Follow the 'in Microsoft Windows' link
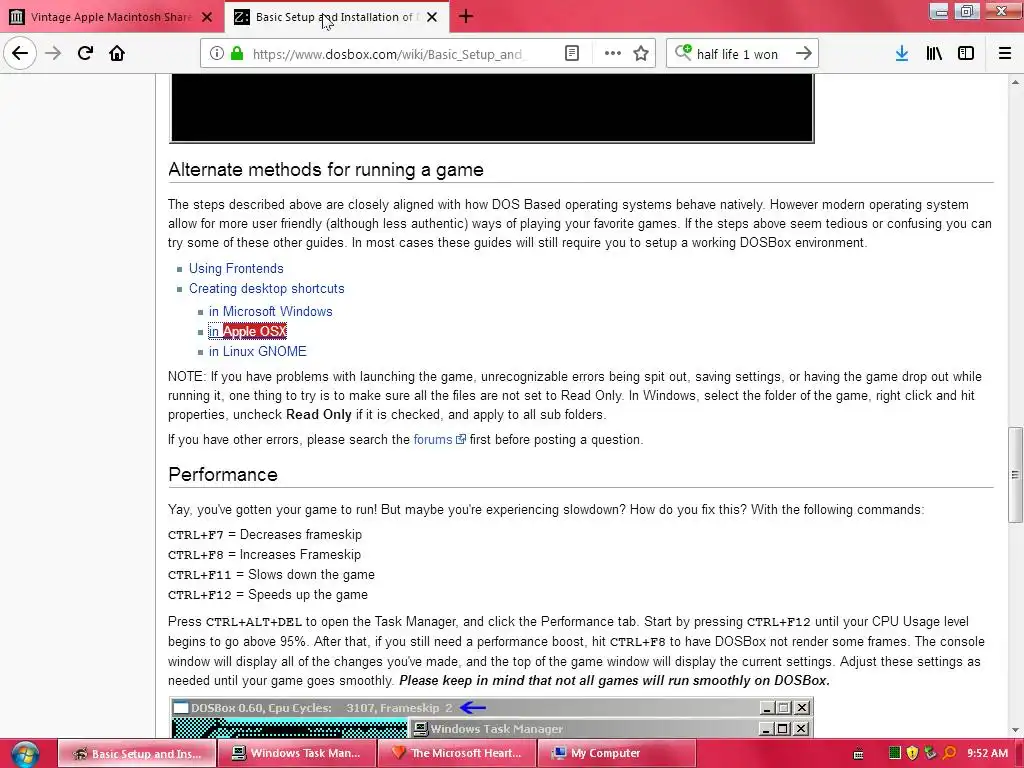The height and width of the screenshot is (768, 1024). [x=270, y=312]
